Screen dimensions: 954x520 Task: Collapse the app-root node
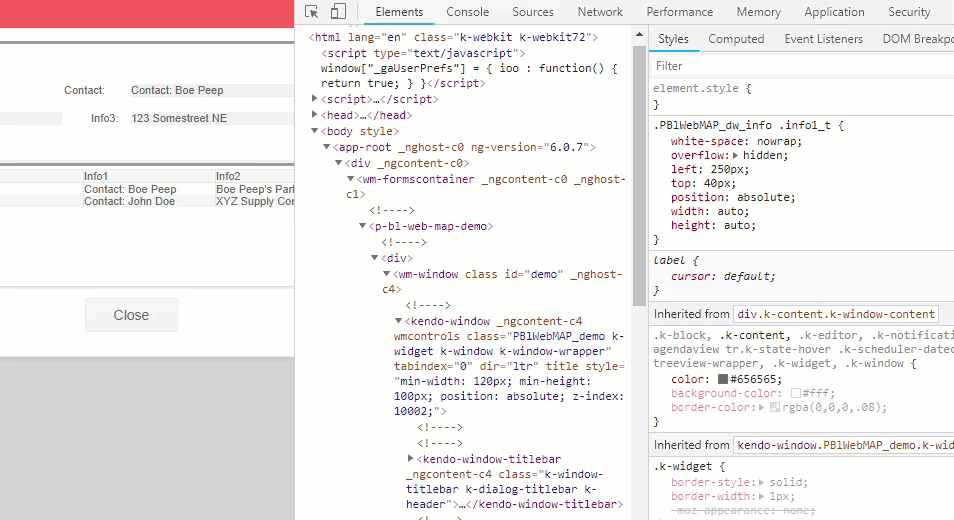coord(327,147)
